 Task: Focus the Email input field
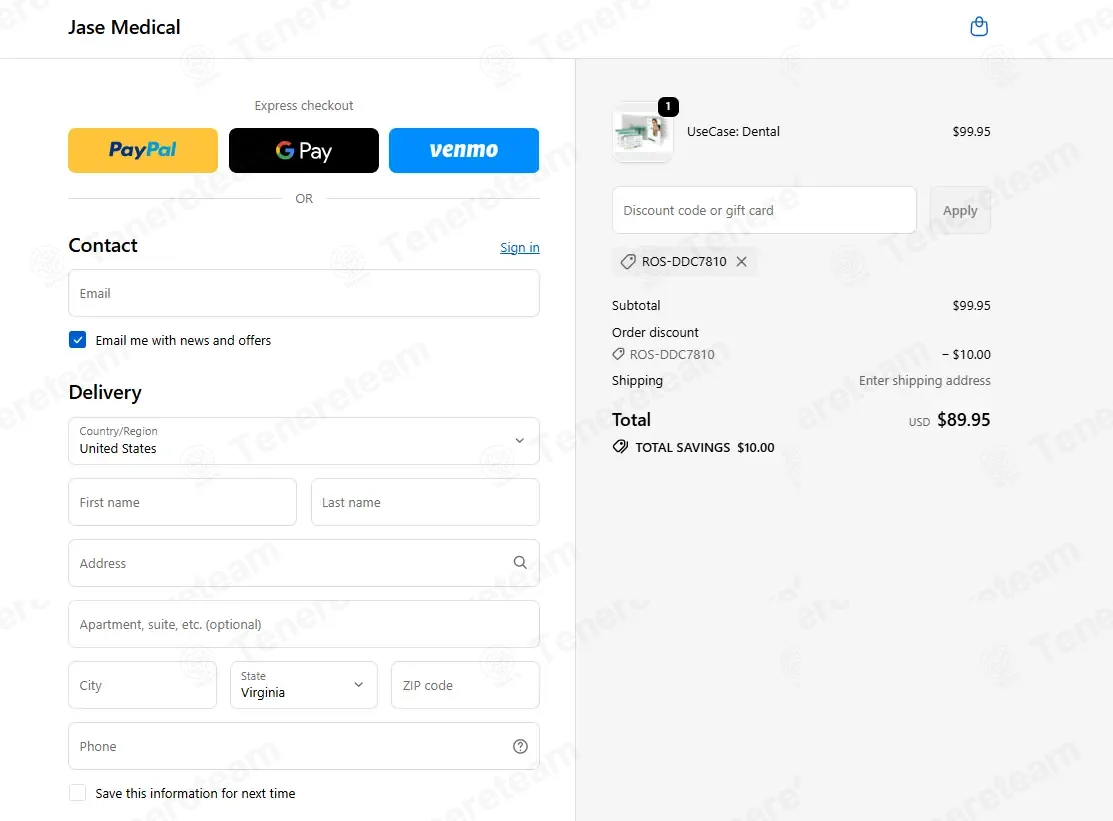(304, 293)
